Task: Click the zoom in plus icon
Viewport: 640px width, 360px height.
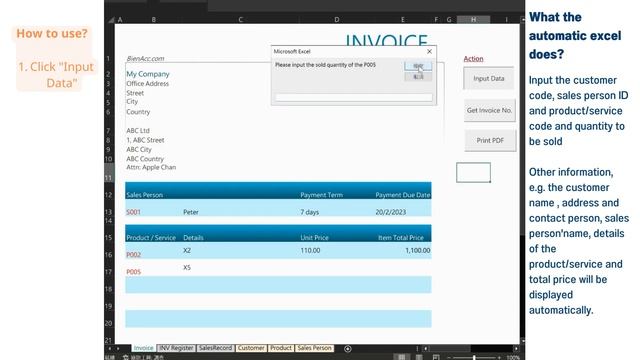Action: coord(499,358)
